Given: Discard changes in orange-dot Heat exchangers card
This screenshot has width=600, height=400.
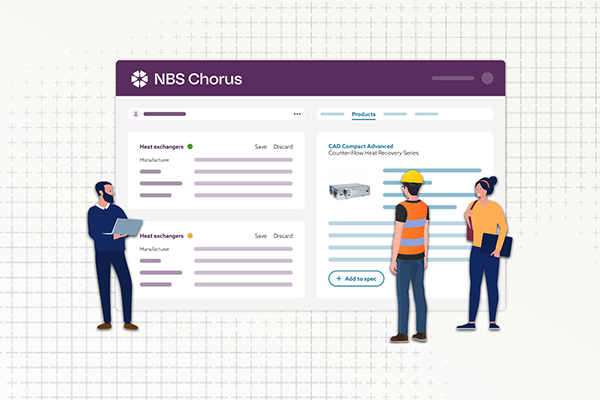Looking at the screenshot, I should pos(283,236).
